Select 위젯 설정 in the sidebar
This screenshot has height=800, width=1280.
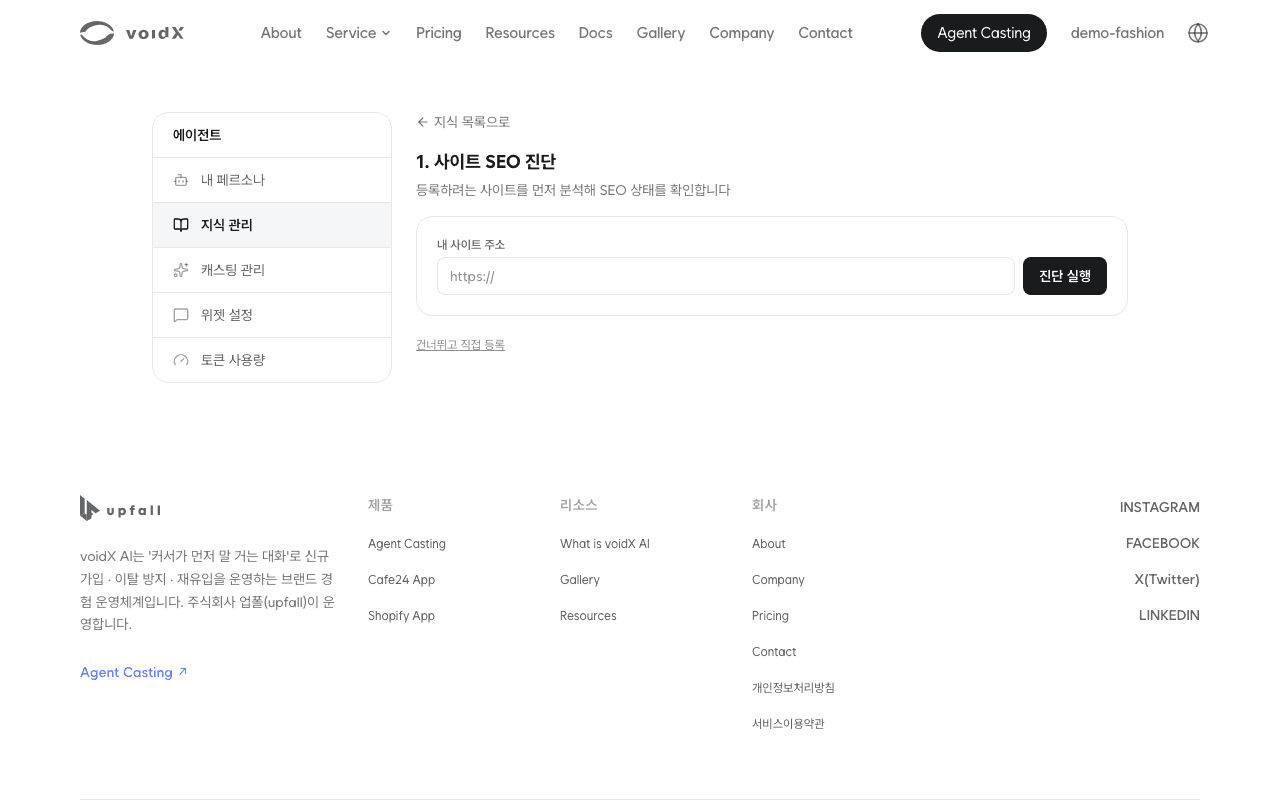tap(272, 315)
